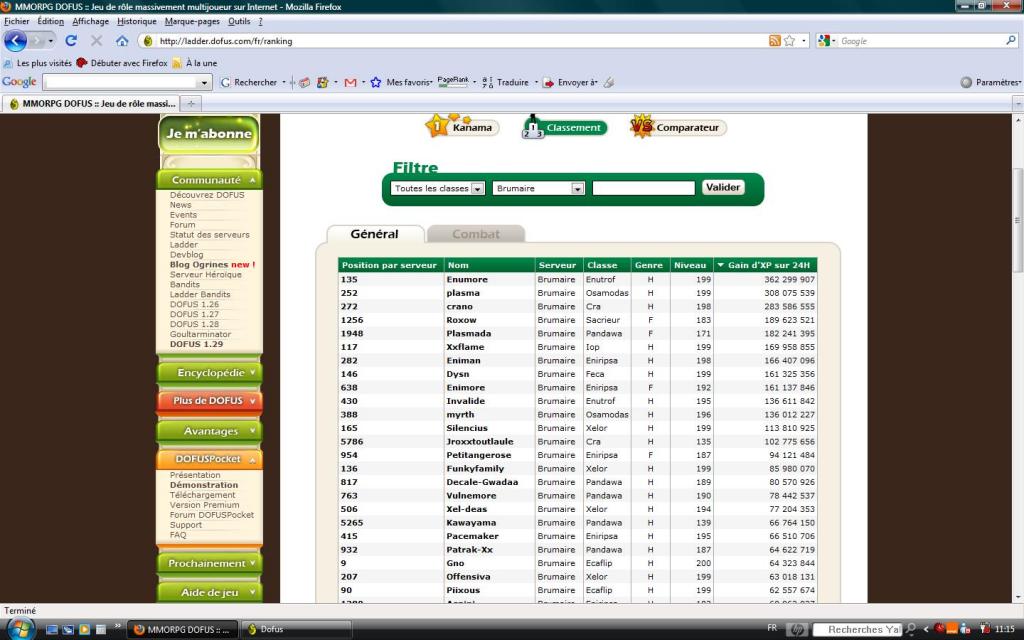Open Mes favoris star in Google toolbar
Image resolution: width=1024 pixels, height=640 pixels.
pos(376,82)
